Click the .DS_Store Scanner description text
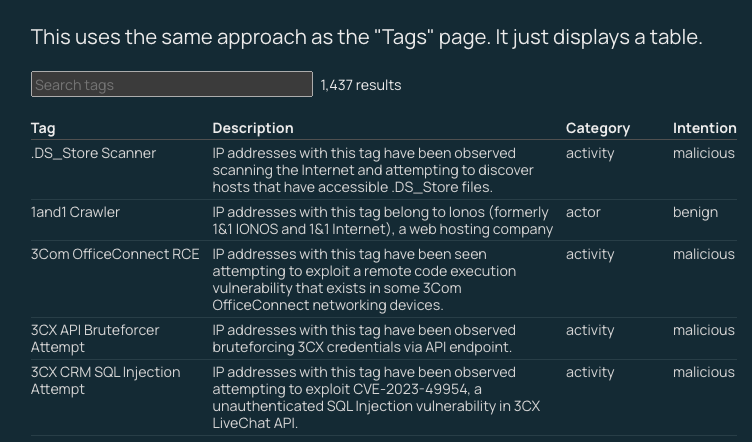Viewport: 752px width, 442px height. (373, 170)
